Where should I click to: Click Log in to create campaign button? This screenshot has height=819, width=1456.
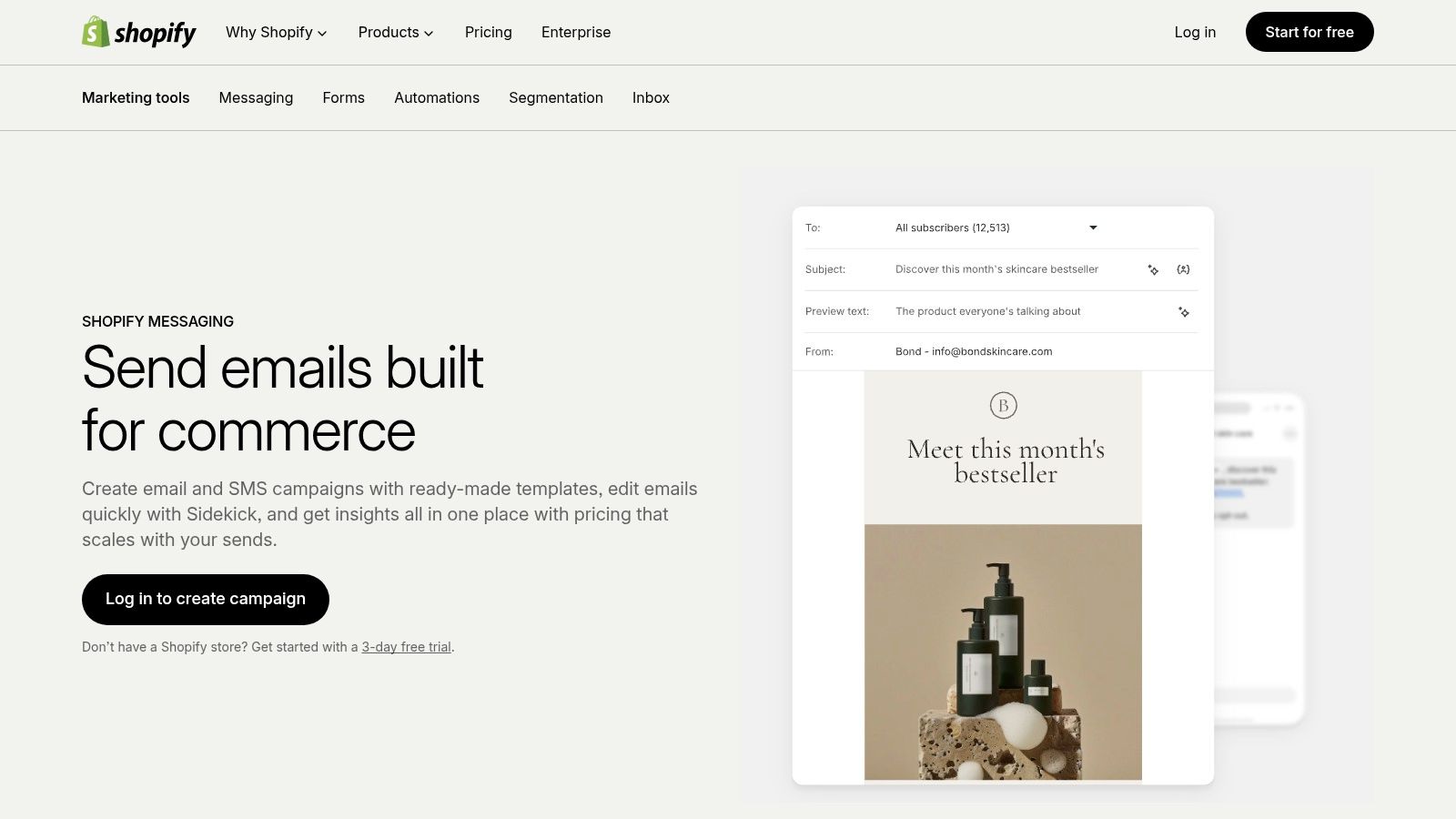(206, 599)
